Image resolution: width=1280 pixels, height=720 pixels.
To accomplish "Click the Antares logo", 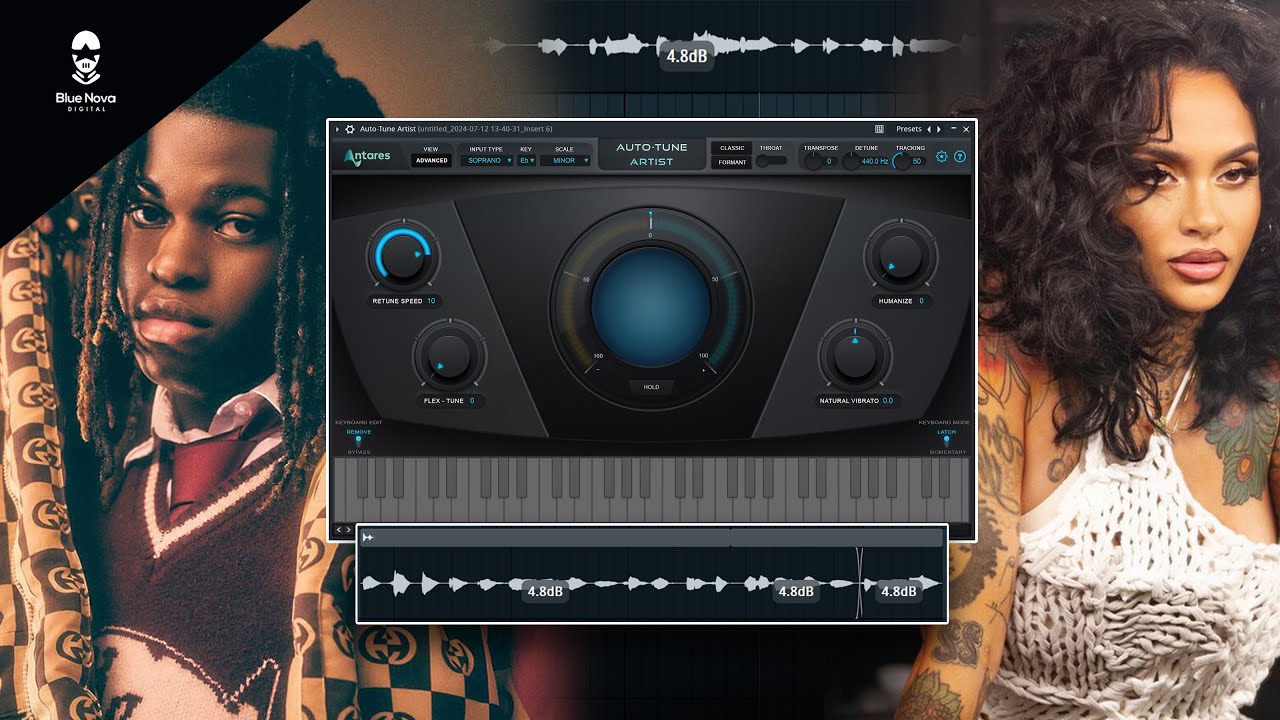I will point(367,156).
